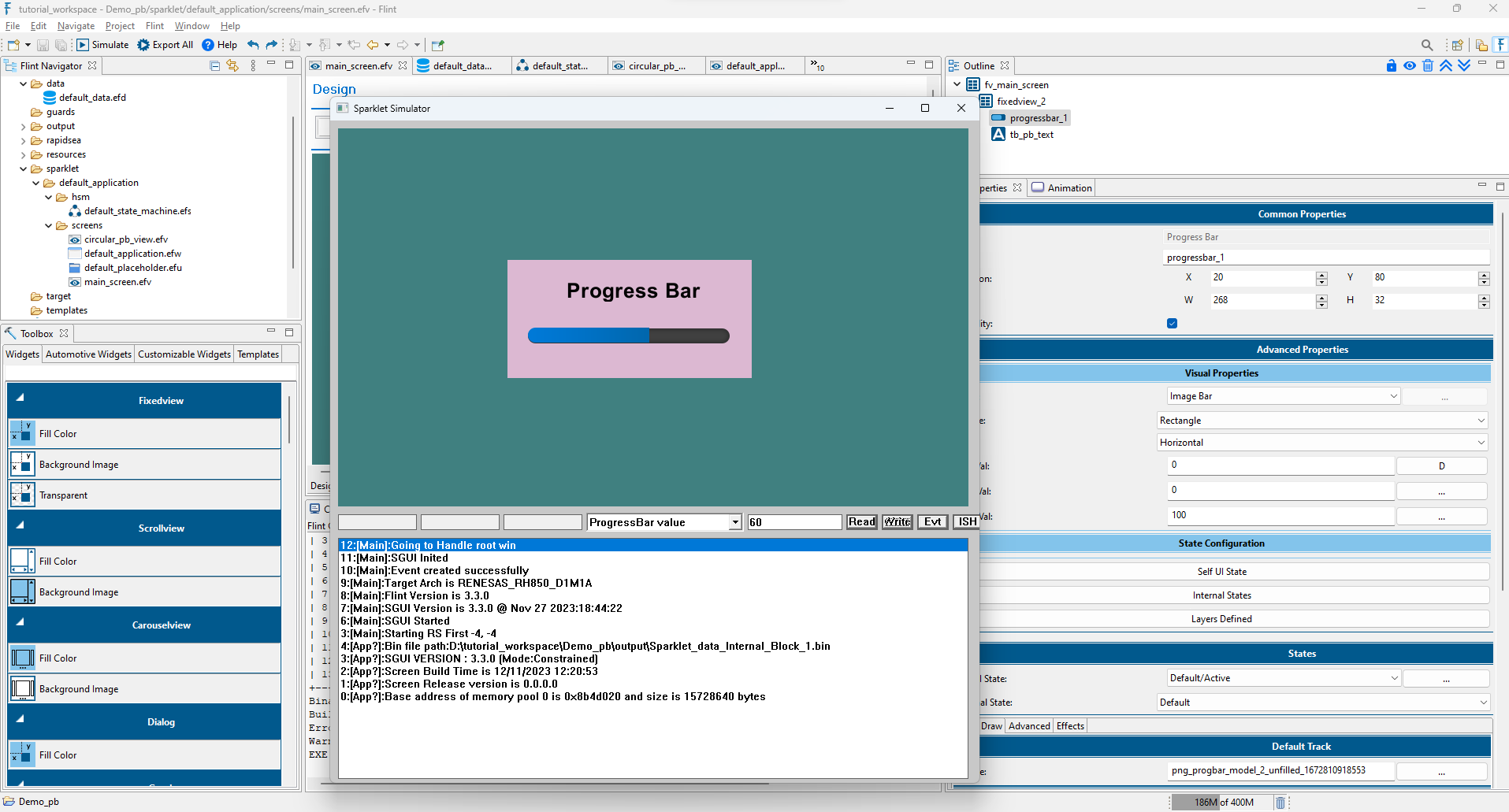Screen dimensions: 1509x812
Task: Open the Horizontal orientation dropdown
Action: tap(1479, 442)
